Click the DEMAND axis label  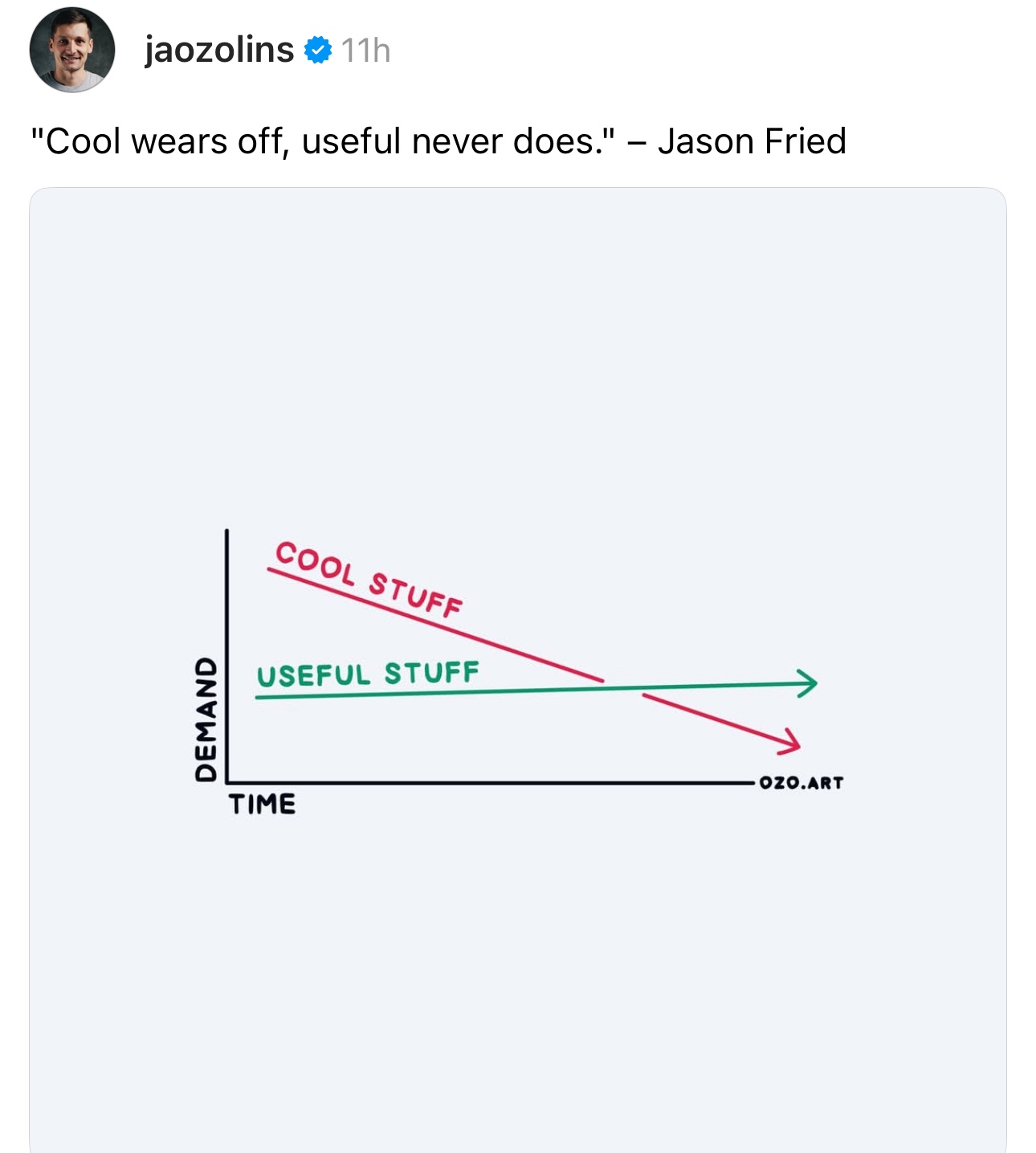(206, 719)
